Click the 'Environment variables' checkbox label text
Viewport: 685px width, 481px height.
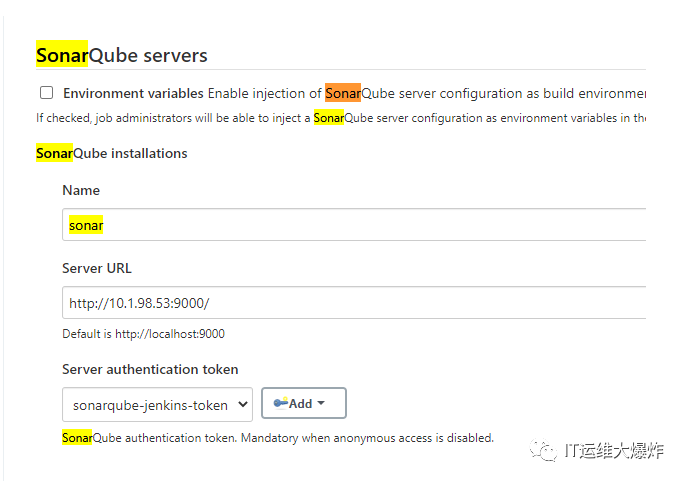pyautogui.click(x=133, y=93)
